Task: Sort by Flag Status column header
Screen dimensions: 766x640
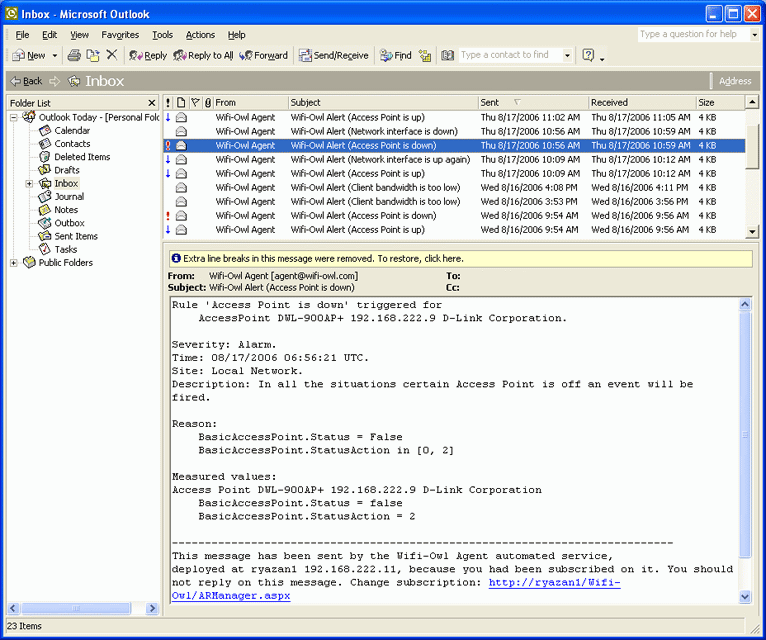Action: [x=195, y=103]
